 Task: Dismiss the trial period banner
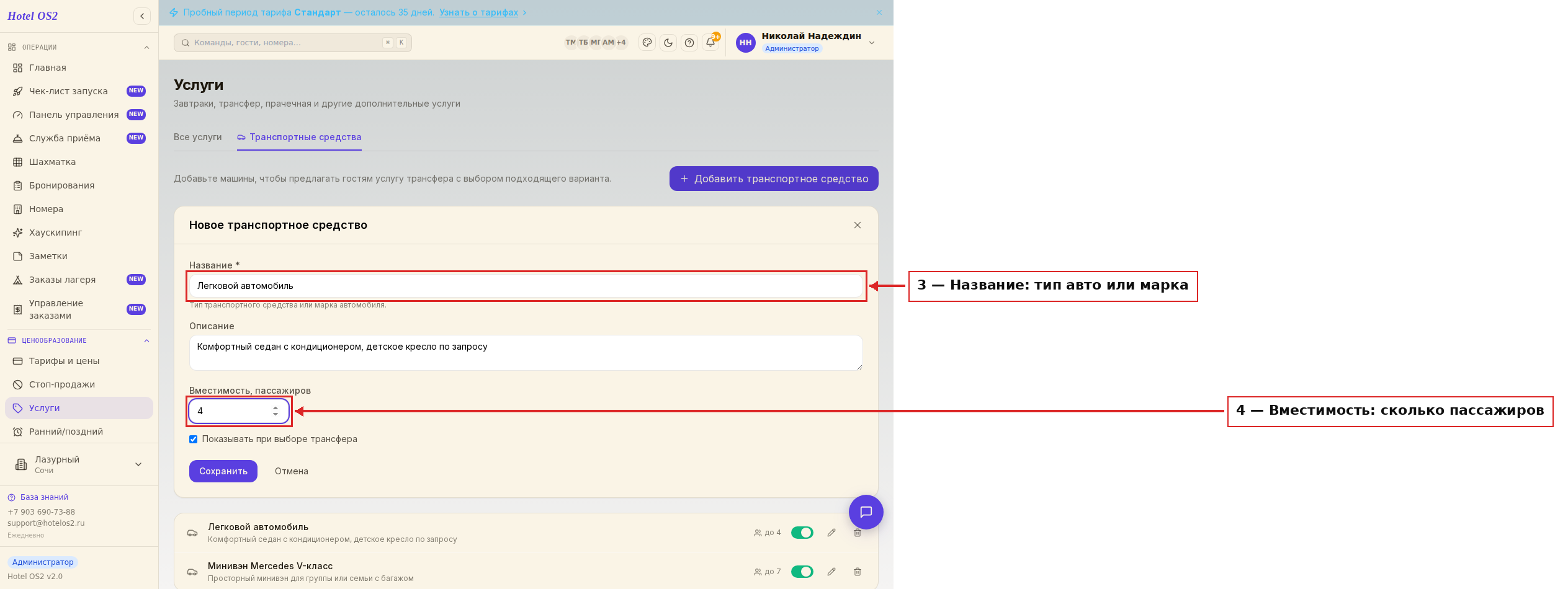(x=879, y=12)
